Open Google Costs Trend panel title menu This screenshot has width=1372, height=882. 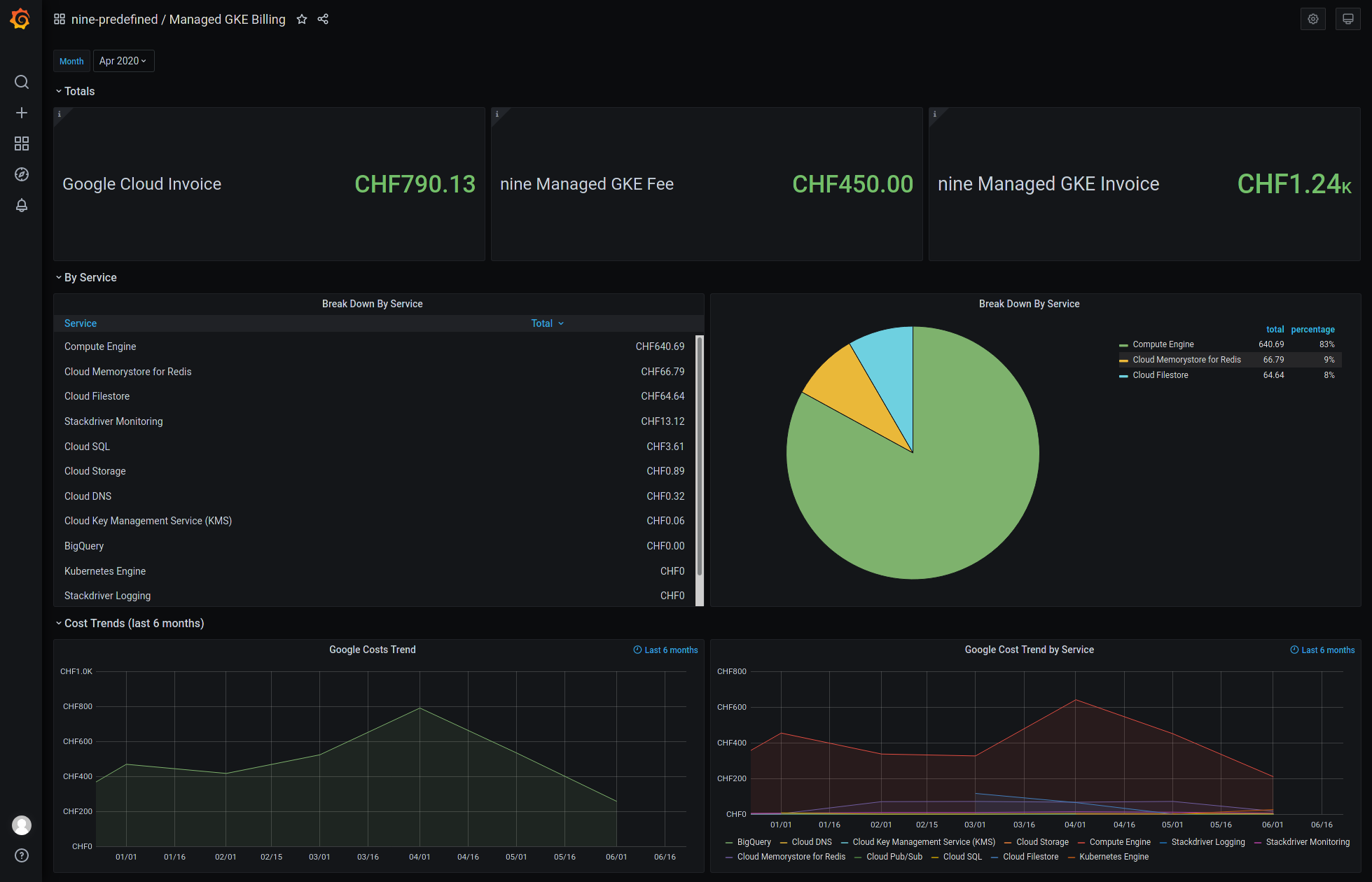pos(373,650)
